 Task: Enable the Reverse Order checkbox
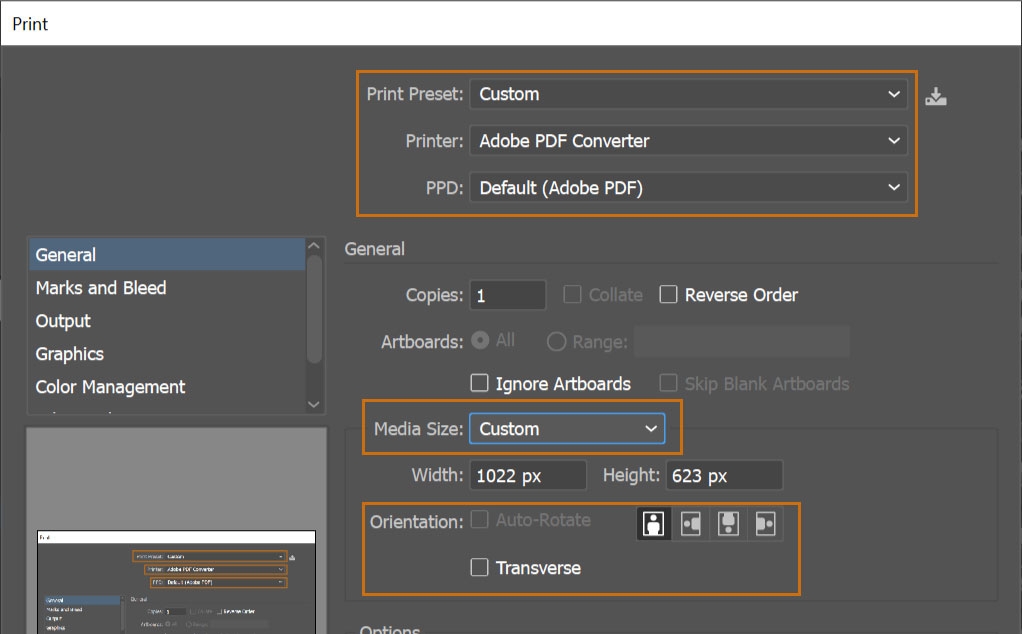[x=668, y=294]
